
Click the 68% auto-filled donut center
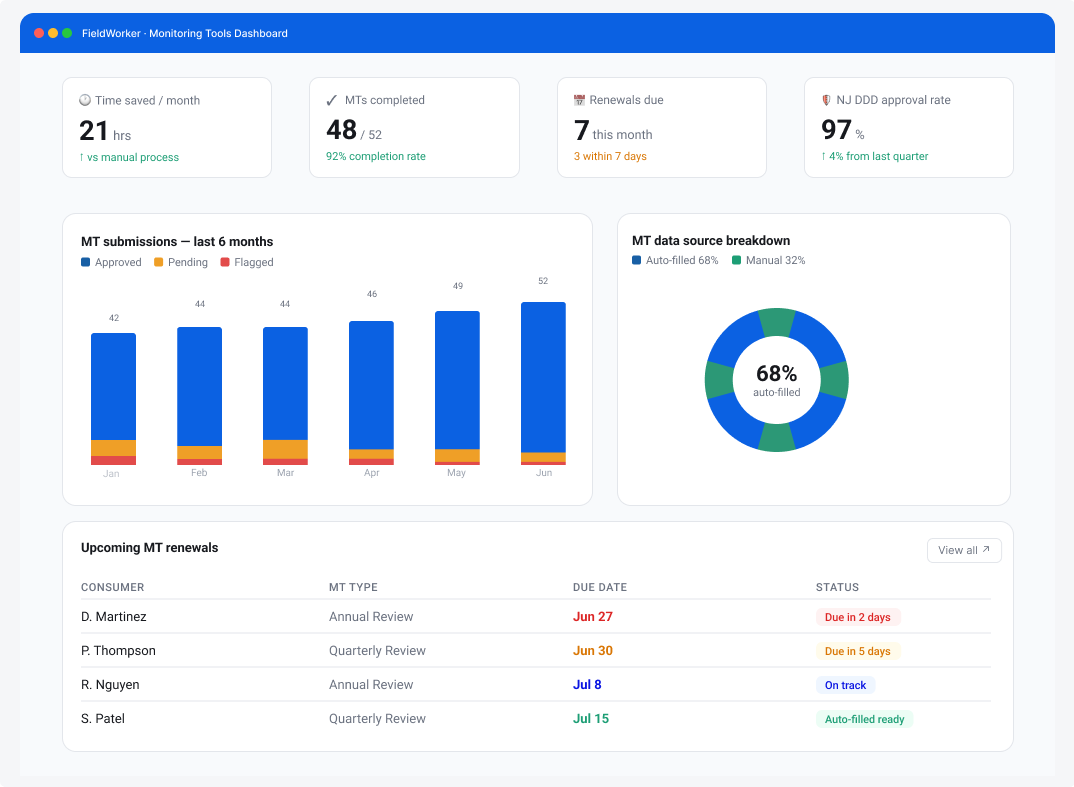777,380
